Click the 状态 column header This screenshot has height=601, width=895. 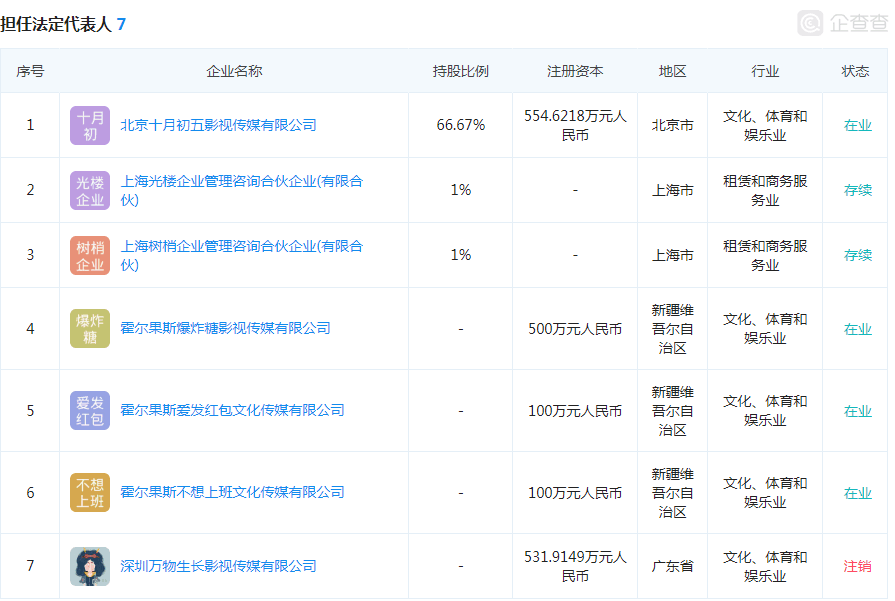855,71
